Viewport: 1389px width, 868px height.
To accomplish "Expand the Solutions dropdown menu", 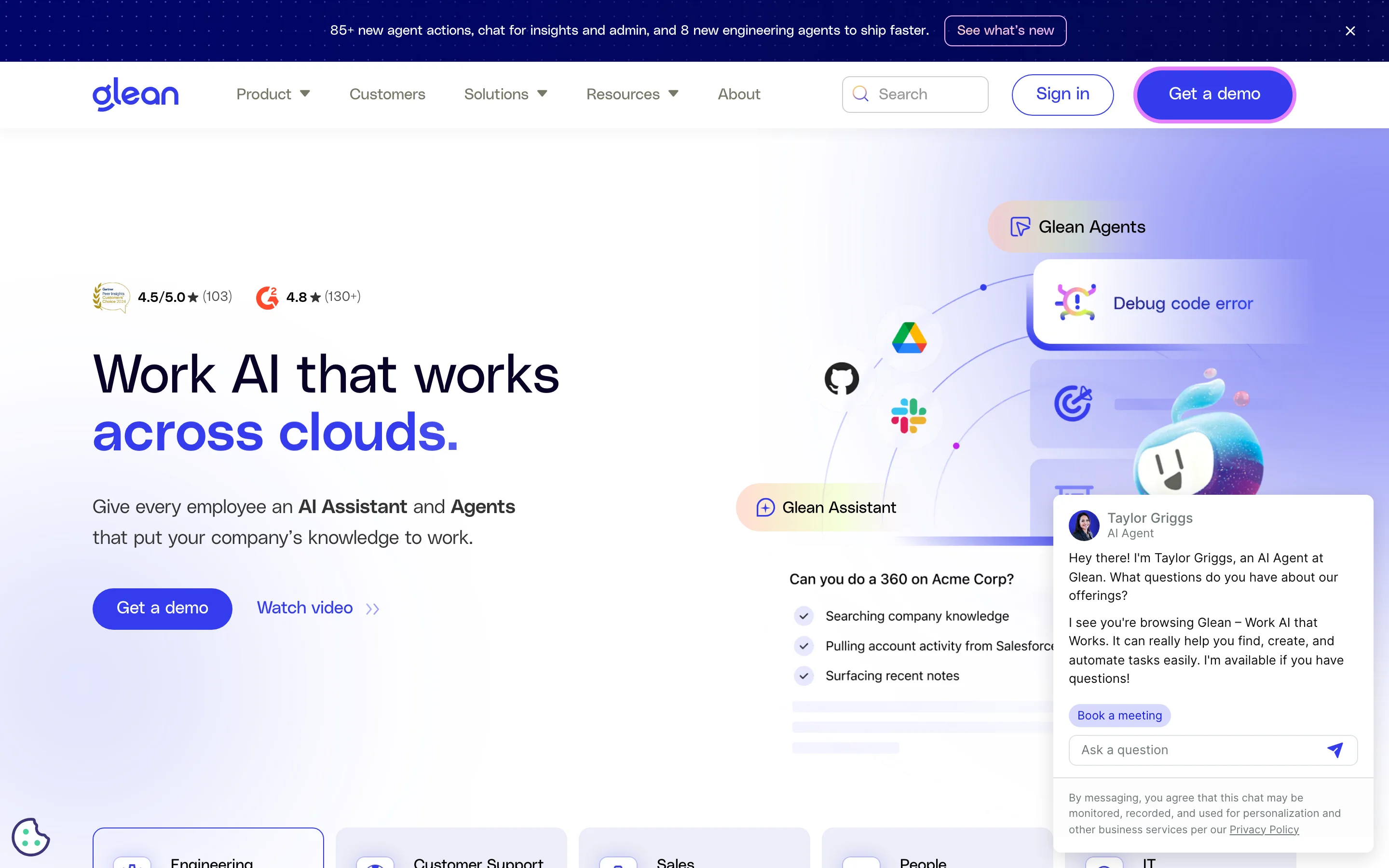I will [505, 94].
